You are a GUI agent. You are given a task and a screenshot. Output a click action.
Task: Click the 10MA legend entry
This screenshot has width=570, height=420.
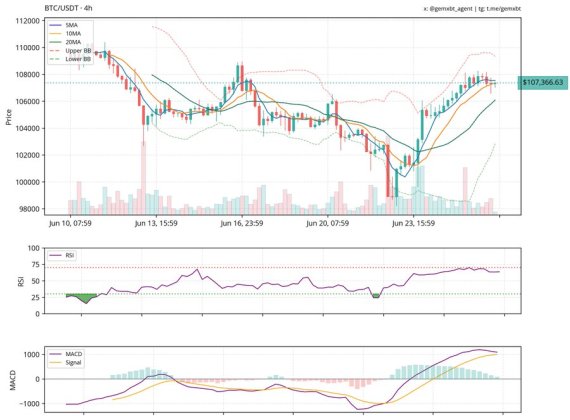click(x=65, y=33)
